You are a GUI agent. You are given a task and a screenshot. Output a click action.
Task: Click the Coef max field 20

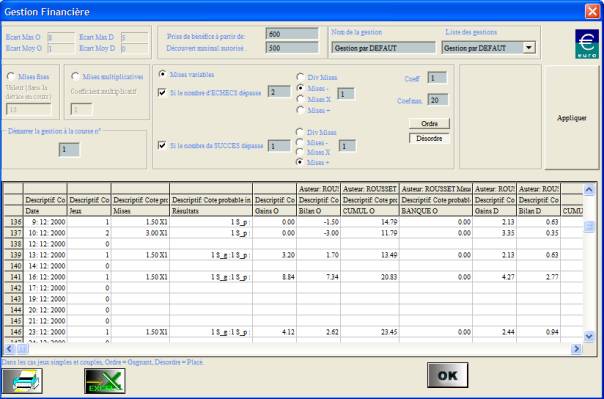point(438,100)
